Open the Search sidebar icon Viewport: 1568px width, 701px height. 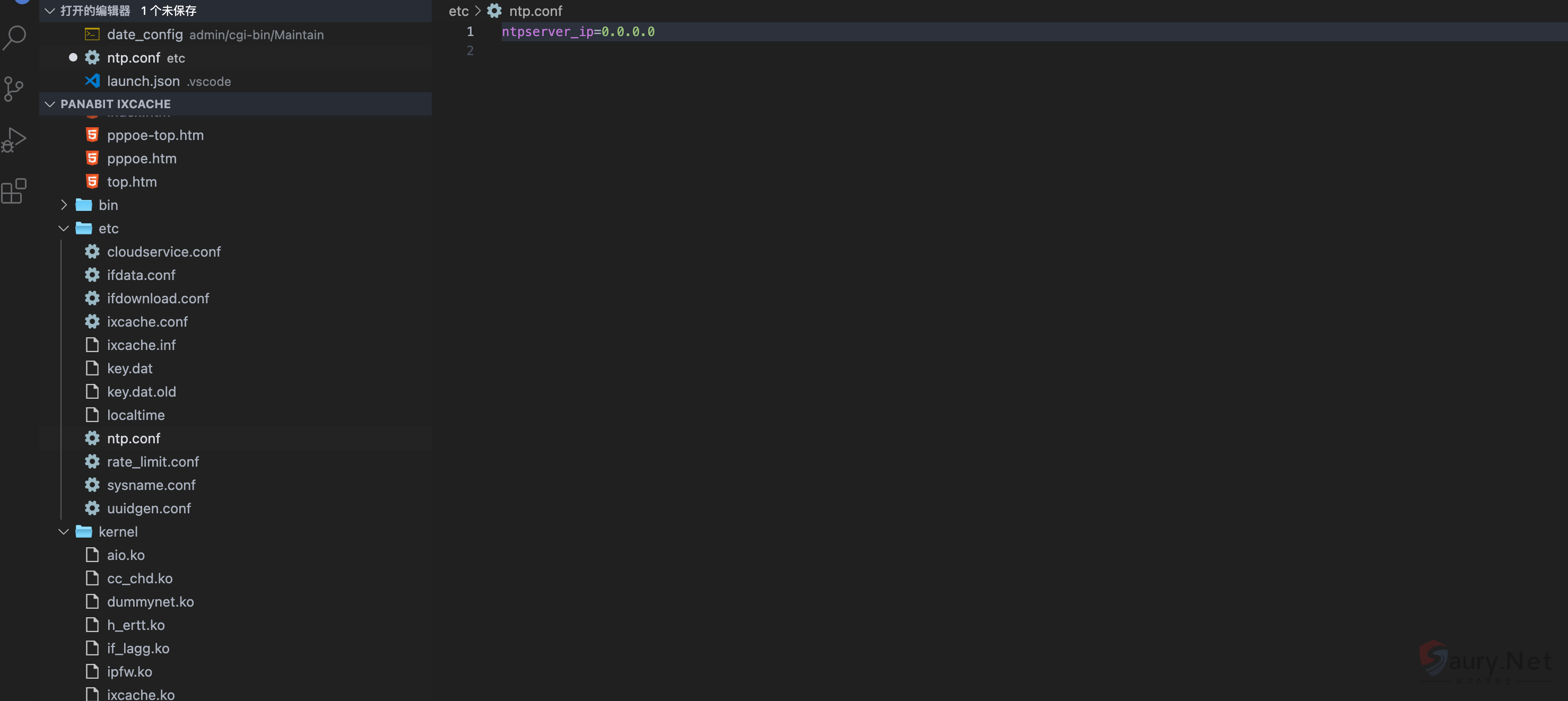(15, 37)
